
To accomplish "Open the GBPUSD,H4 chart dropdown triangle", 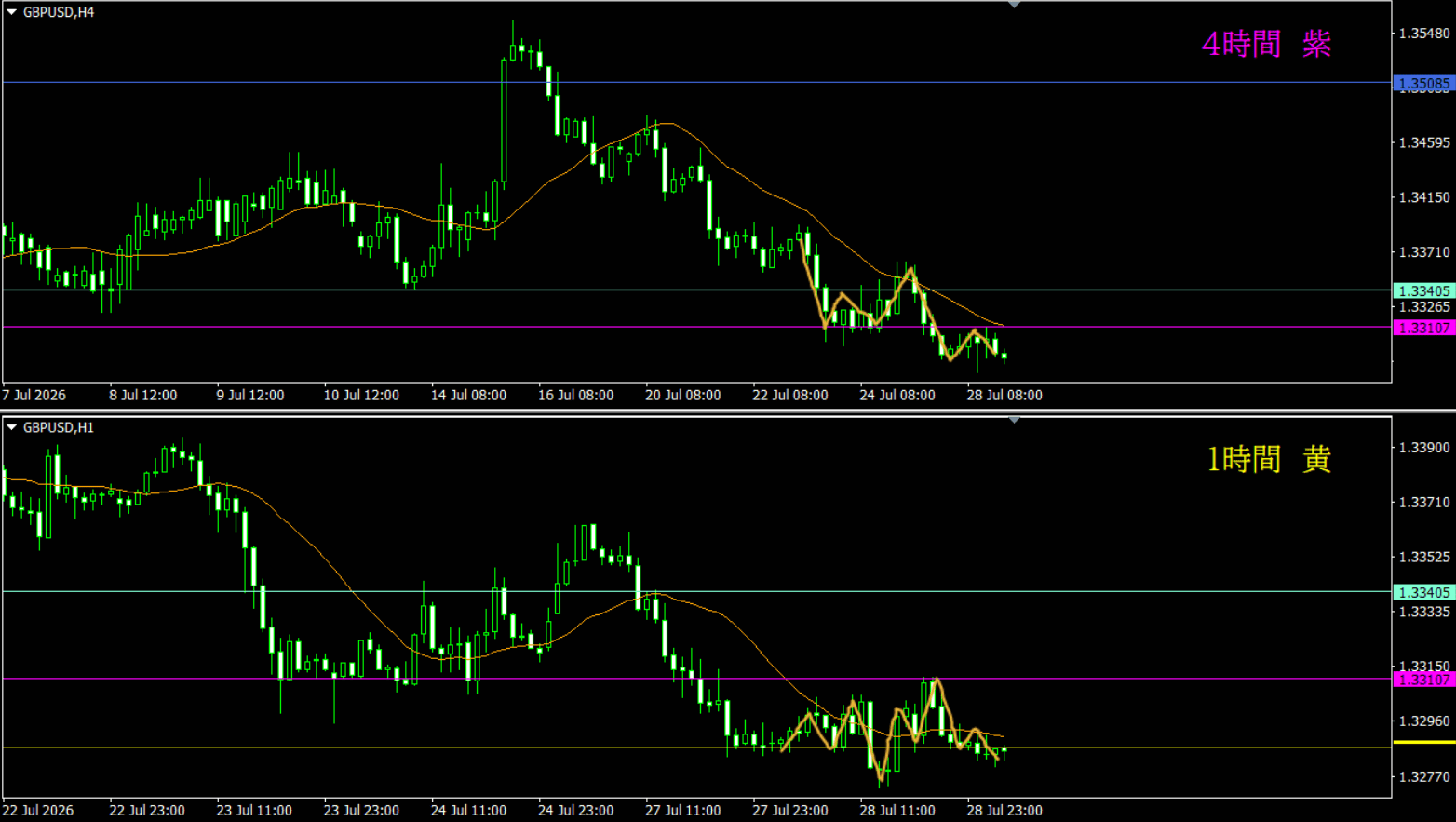I will [x=11, y=12].
